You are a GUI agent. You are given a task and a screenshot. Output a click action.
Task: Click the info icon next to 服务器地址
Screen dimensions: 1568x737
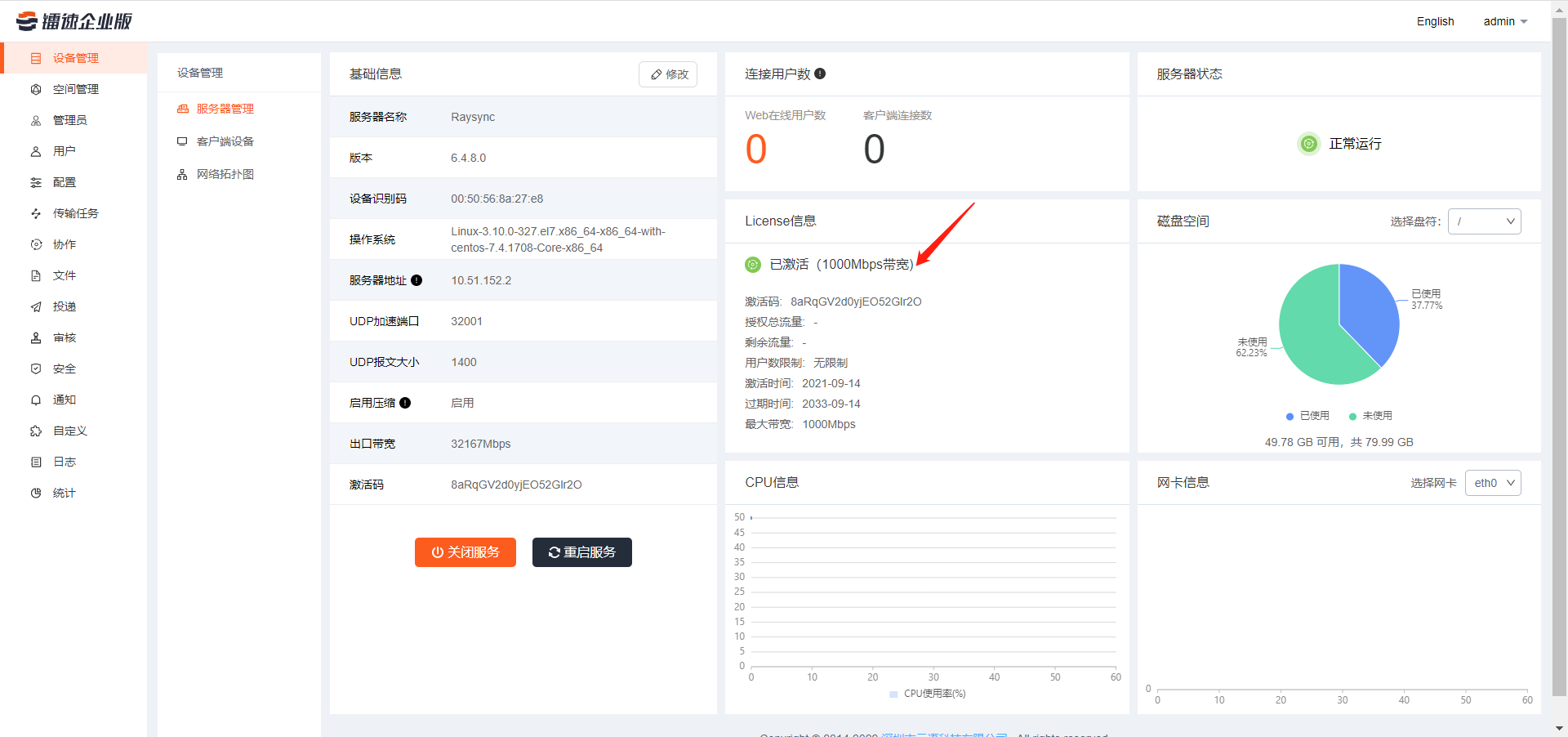(x=417, y=280)
